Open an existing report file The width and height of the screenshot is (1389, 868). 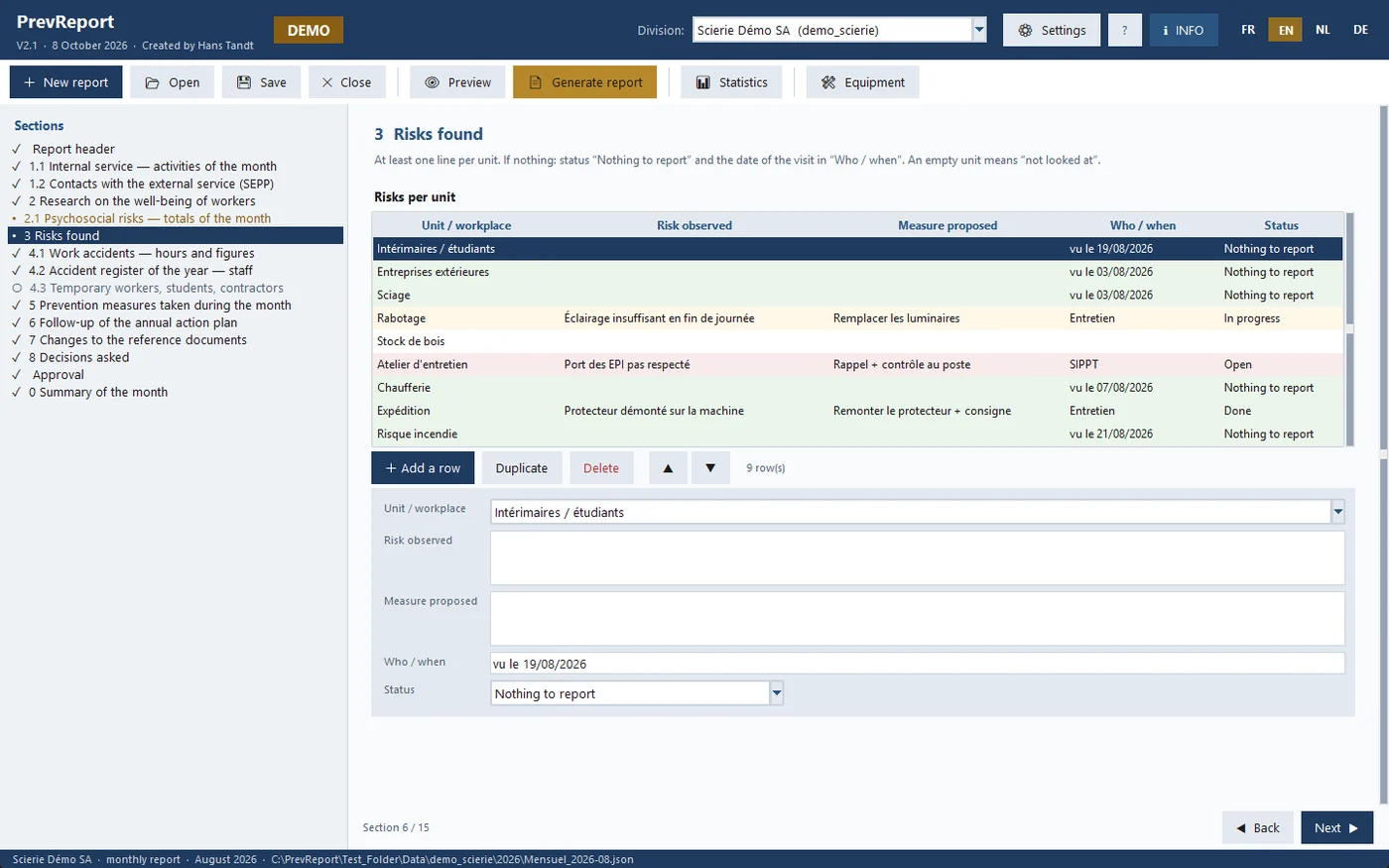point(173,82)
